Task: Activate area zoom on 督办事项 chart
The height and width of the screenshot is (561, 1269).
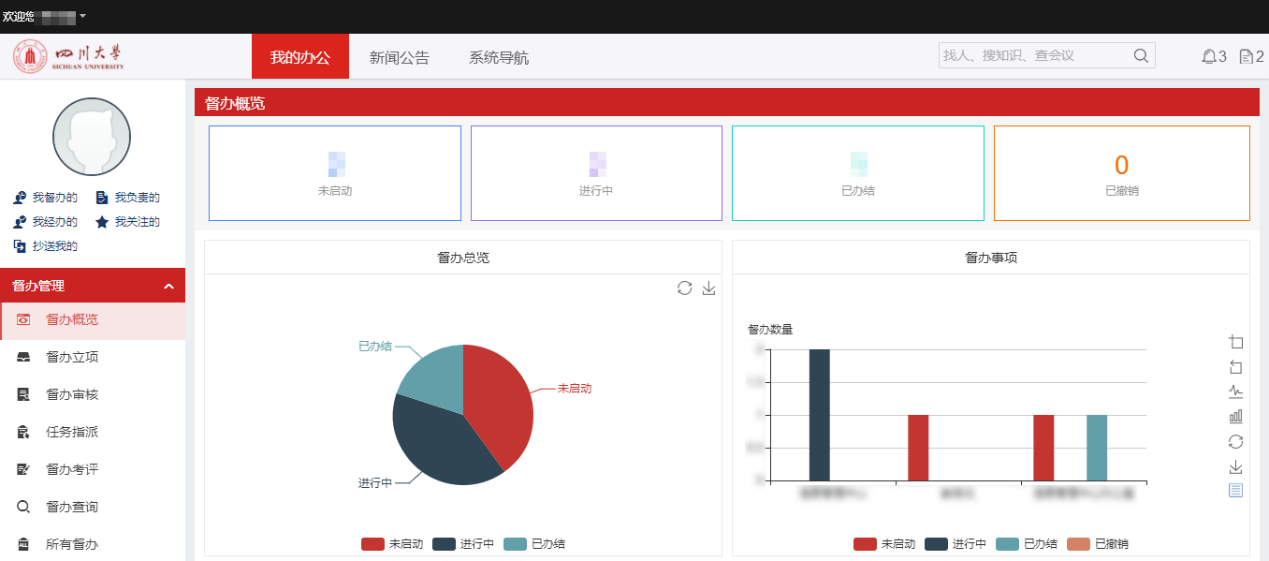Action: [1236, 342]
